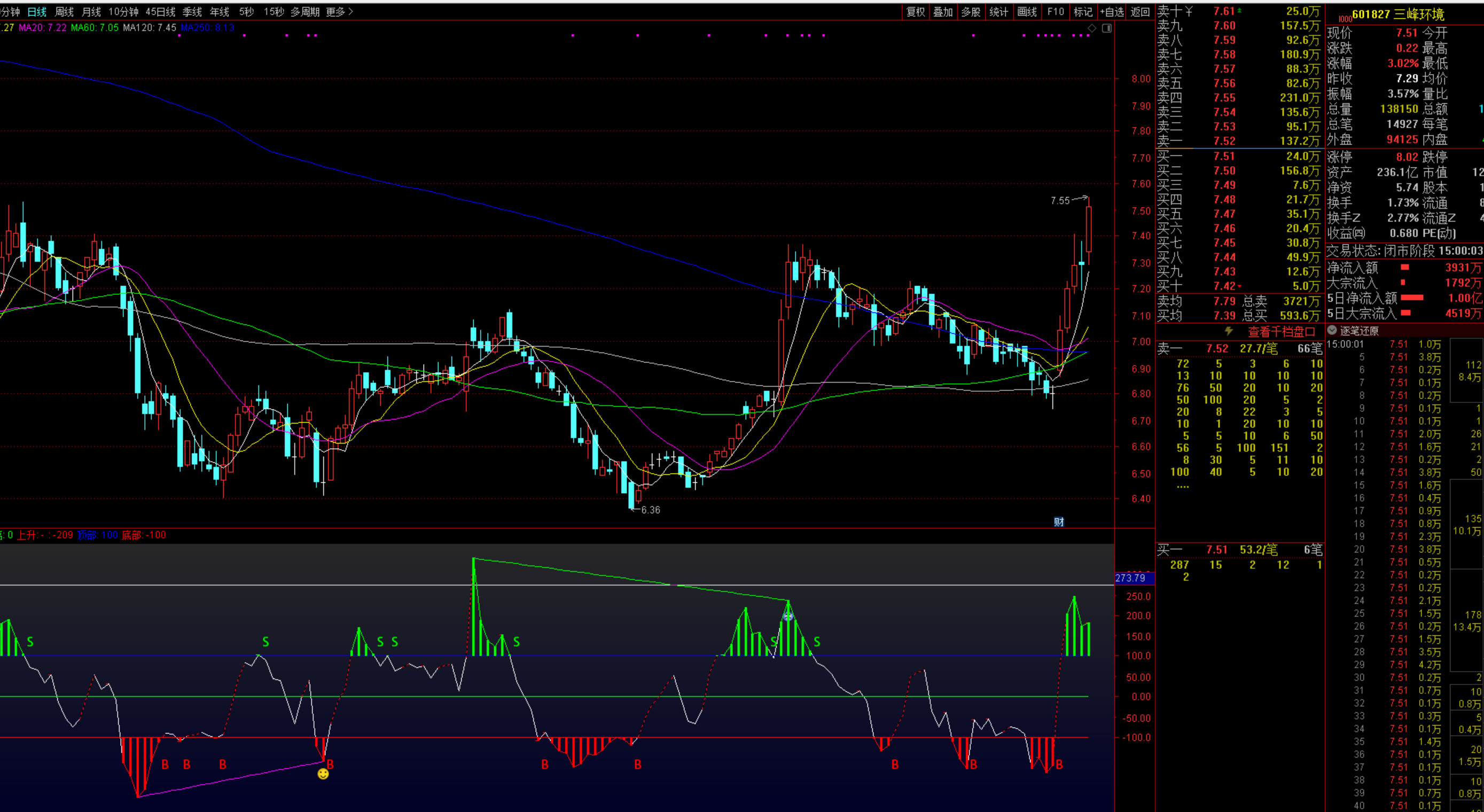This screenshot has width=1484, height=812.
Task: Add stock via +自选 button
Action: pos(1112,12)
